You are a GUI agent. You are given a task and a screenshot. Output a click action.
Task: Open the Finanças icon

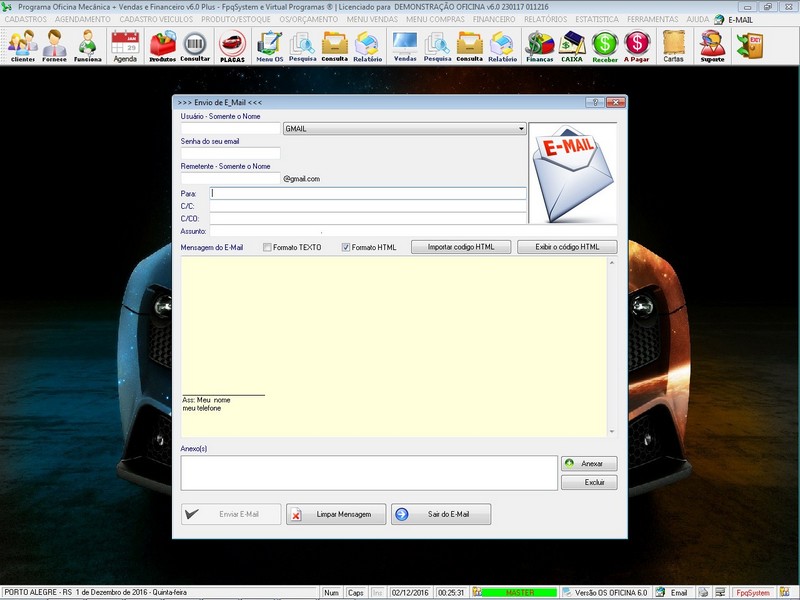point(540,45)
